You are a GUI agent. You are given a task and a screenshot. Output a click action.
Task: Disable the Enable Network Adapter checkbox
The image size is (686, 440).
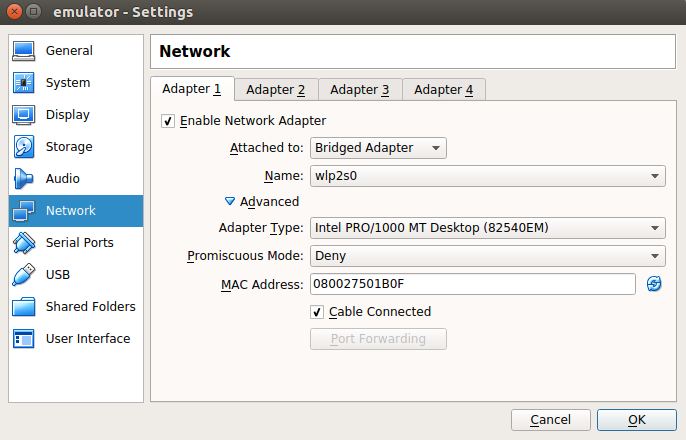168,121
